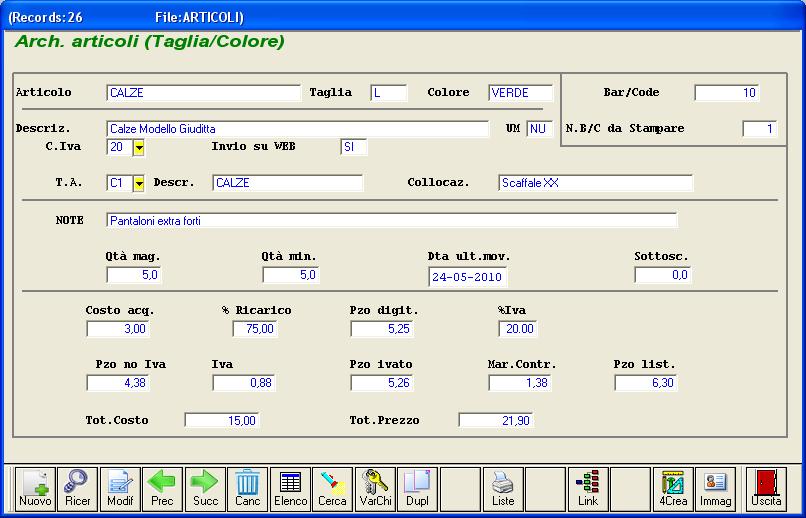Screen dimensions: 806x518
Task: Click the Modif edit record button
Action: pos(120,489)
